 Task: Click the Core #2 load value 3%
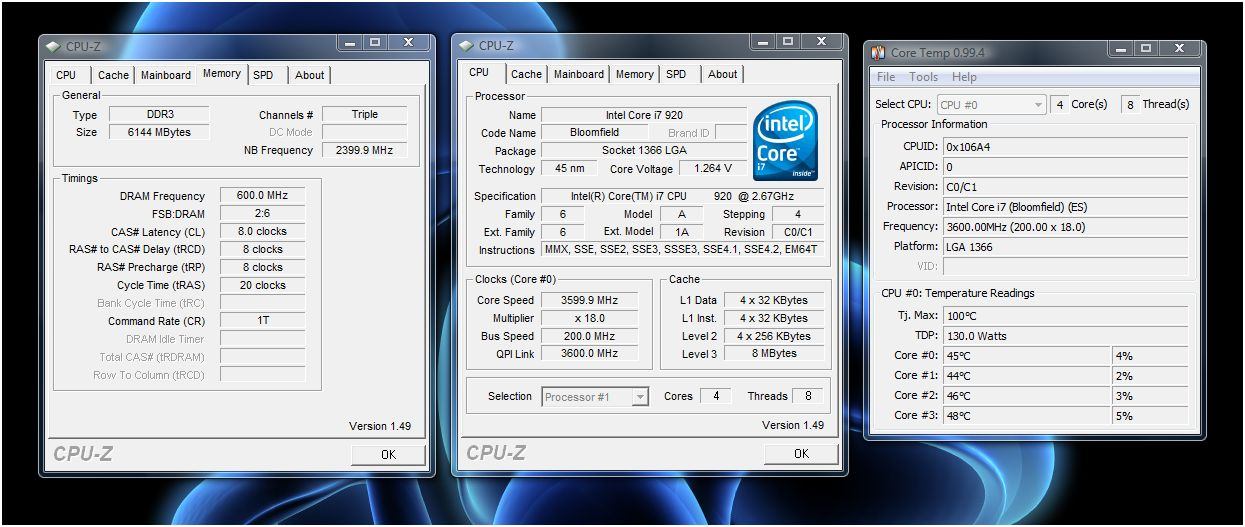[1151, 396]
